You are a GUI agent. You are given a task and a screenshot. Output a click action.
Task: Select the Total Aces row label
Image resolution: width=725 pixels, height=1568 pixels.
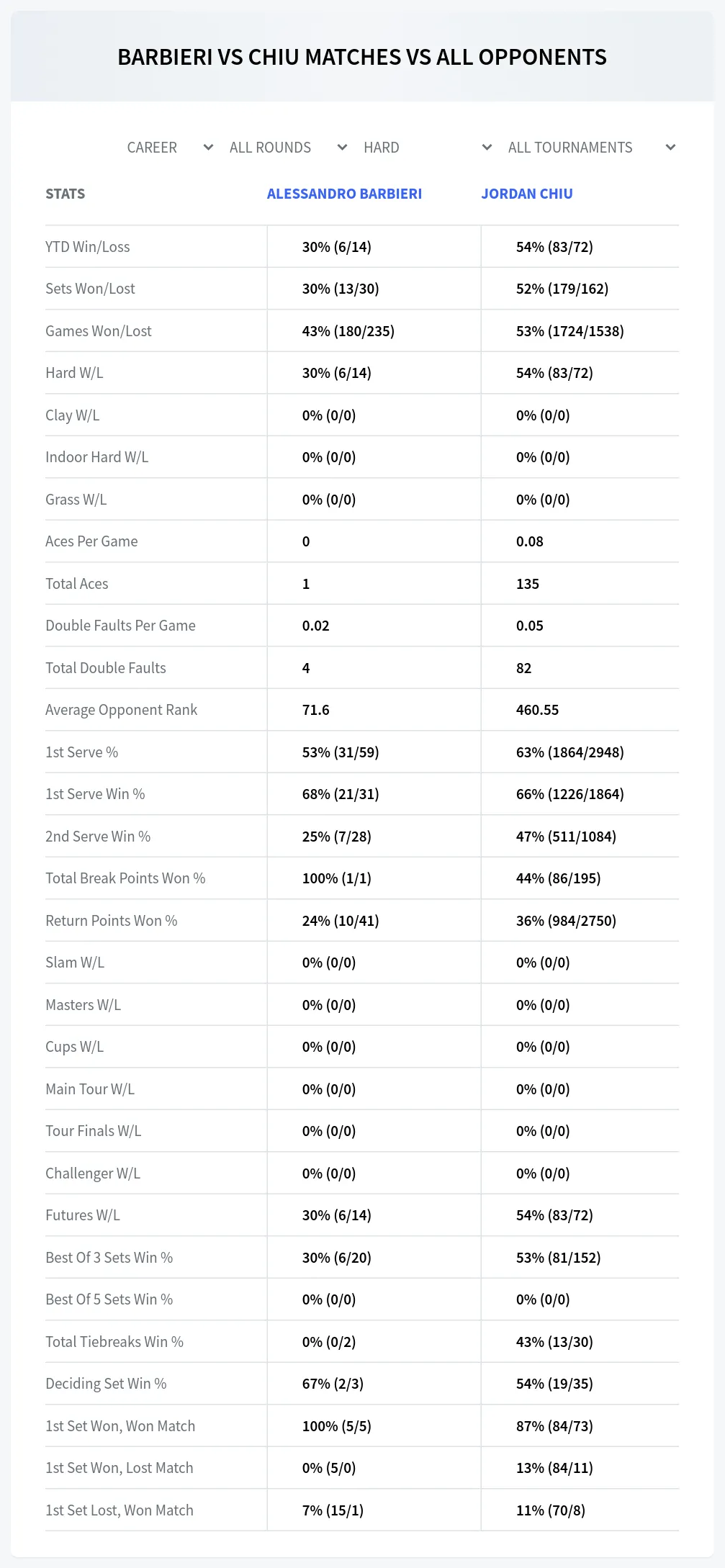coord(77,584)
